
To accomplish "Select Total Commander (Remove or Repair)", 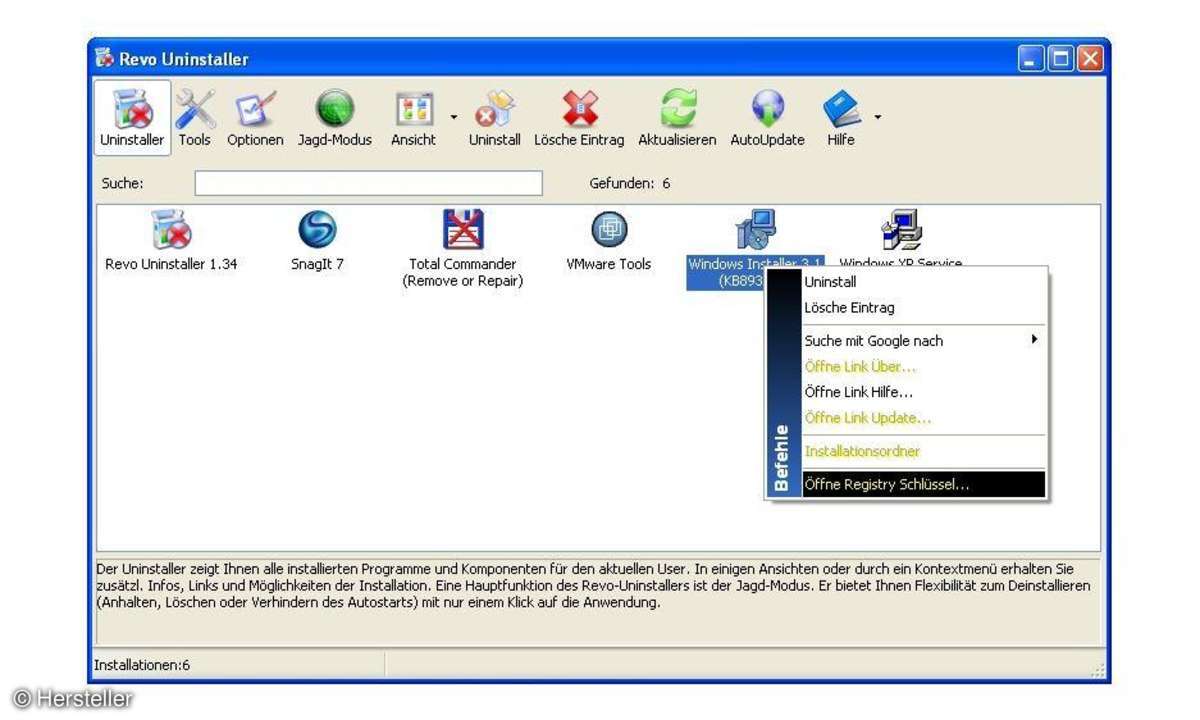I will [463, 249].
